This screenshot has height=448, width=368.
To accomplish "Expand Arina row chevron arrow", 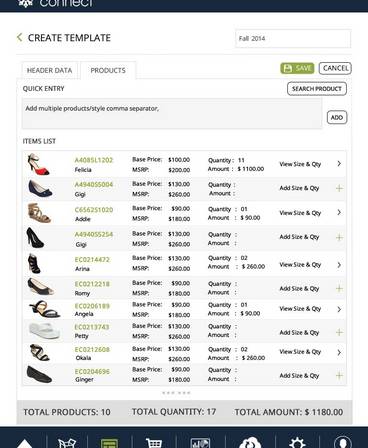I will click(339, 265).
